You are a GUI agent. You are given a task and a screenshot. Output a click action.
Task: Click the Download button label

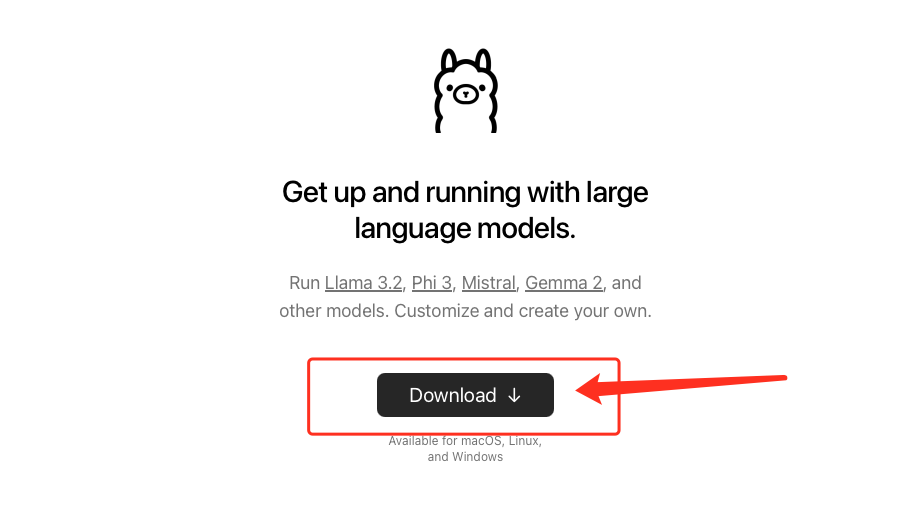point(453,395)
